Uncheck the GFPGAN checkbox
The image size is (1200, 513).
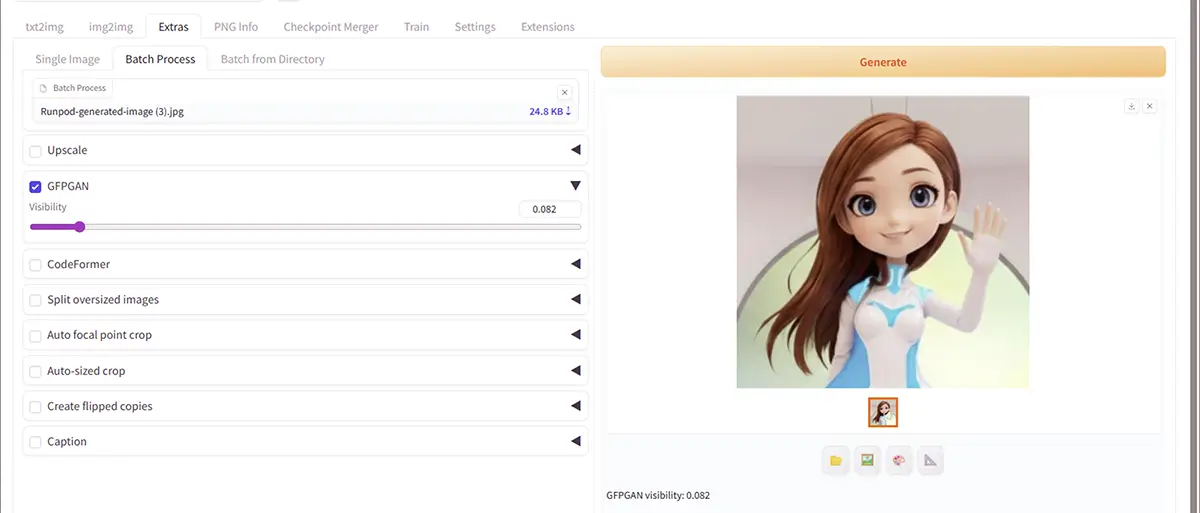(x=36, y=186)
